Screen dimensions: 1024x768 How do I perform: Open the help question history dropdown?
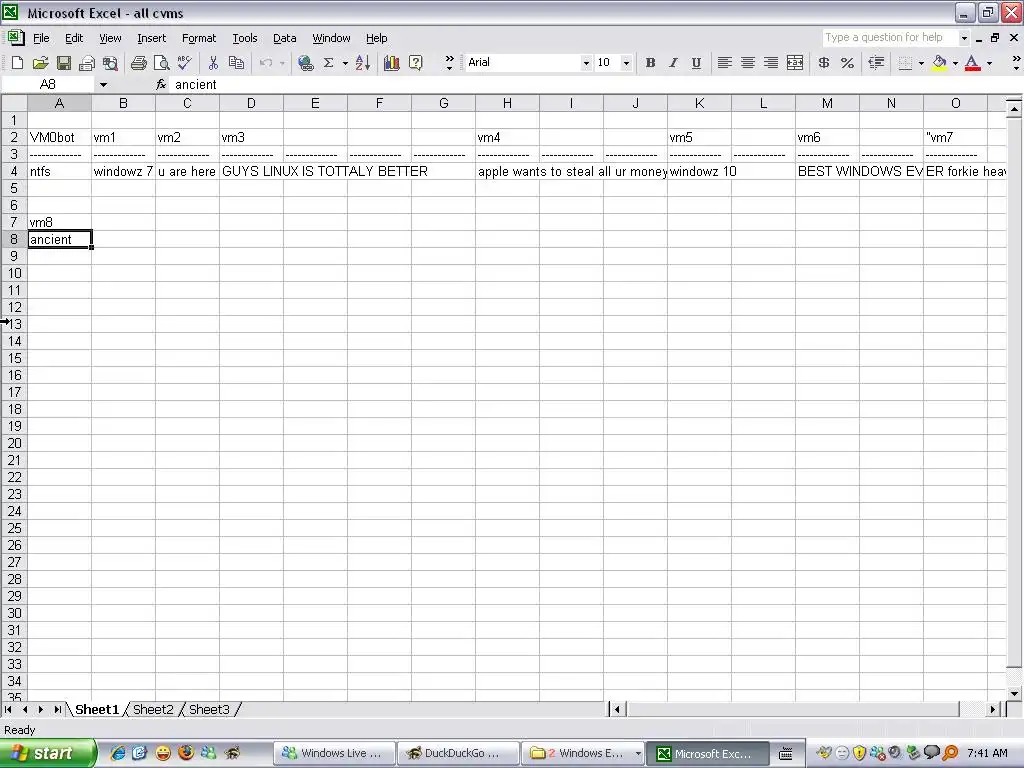(x=964, y=38)
